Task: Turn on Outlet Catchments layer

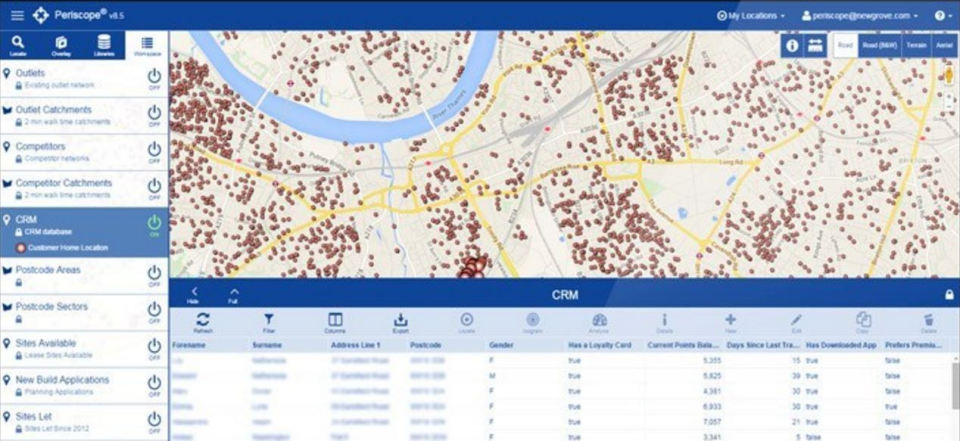Action: click(154, 115)
